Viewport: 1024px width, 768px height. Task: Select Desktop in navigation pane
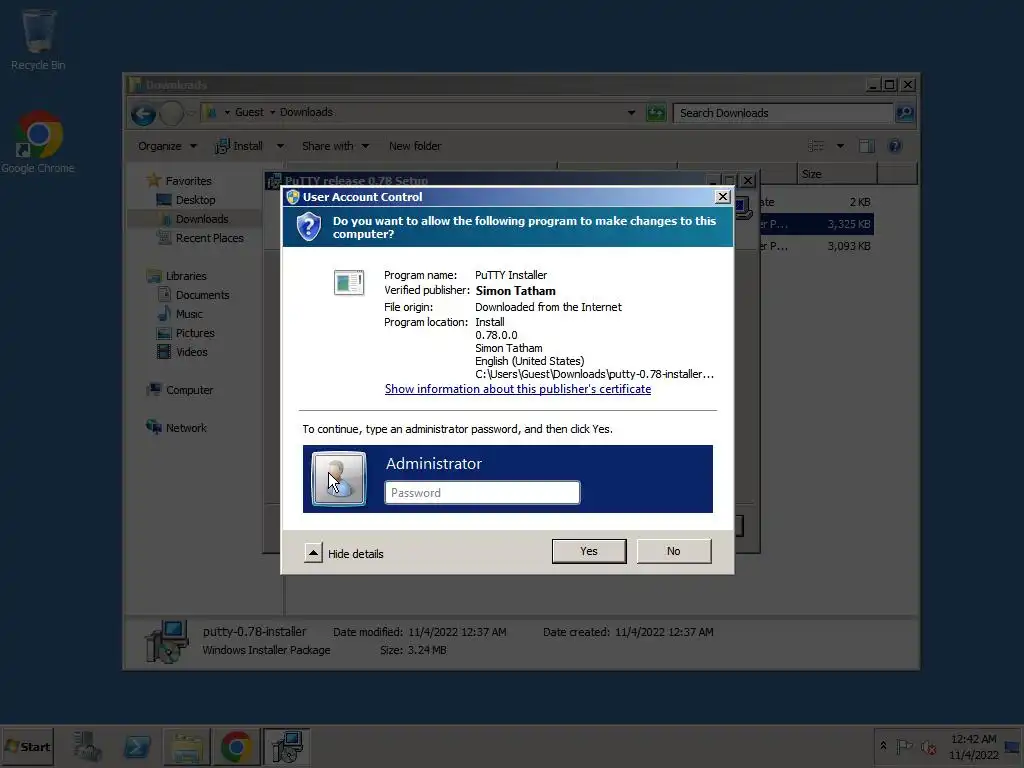click(195, 200)
